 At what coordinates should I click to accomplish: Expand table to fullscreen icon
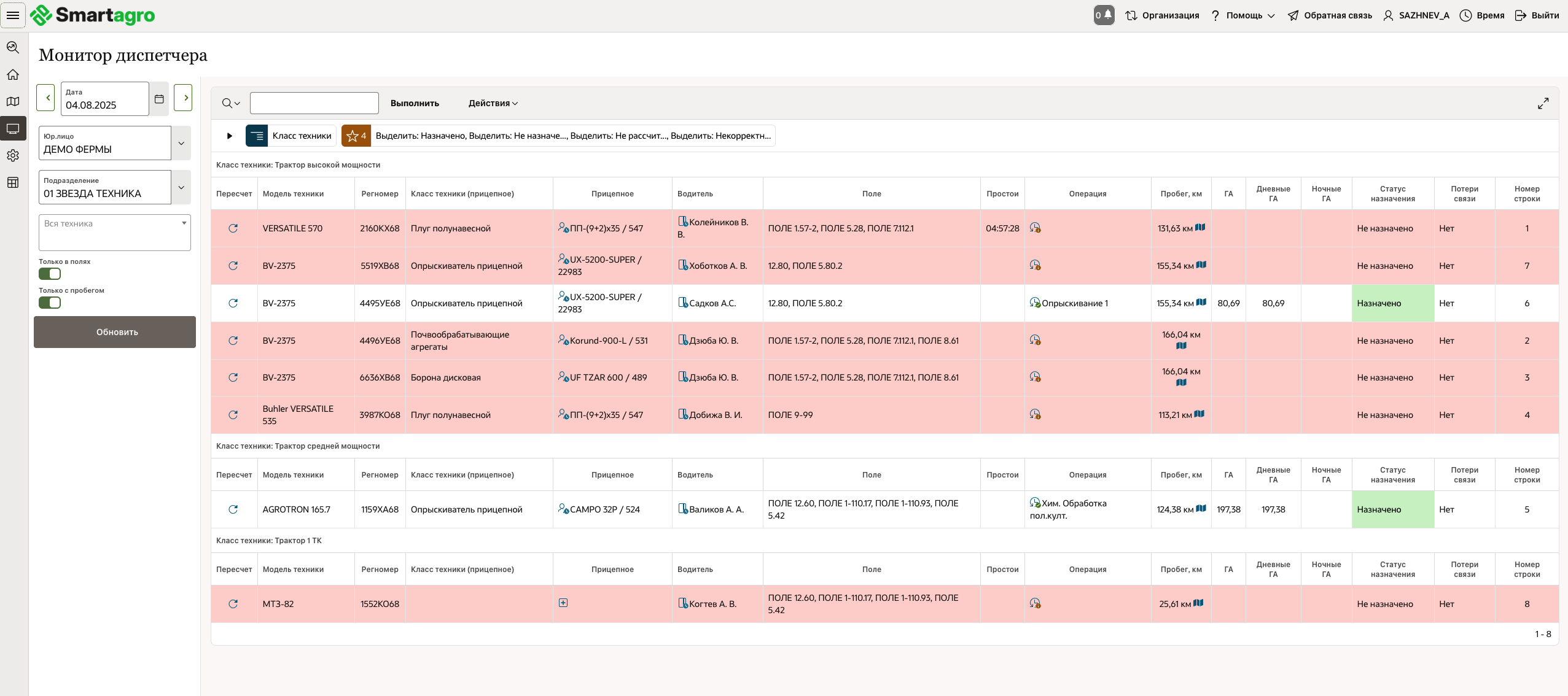click(1543, 103)
